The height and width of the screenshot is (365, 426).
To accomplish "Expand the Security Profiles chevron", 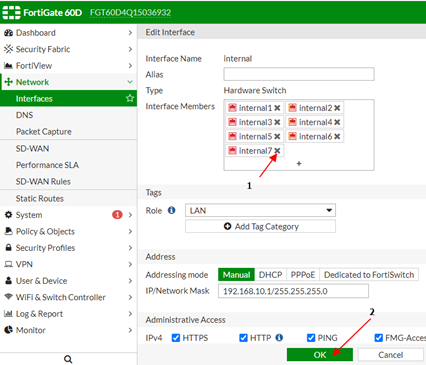I will click(x=130, y=248).
